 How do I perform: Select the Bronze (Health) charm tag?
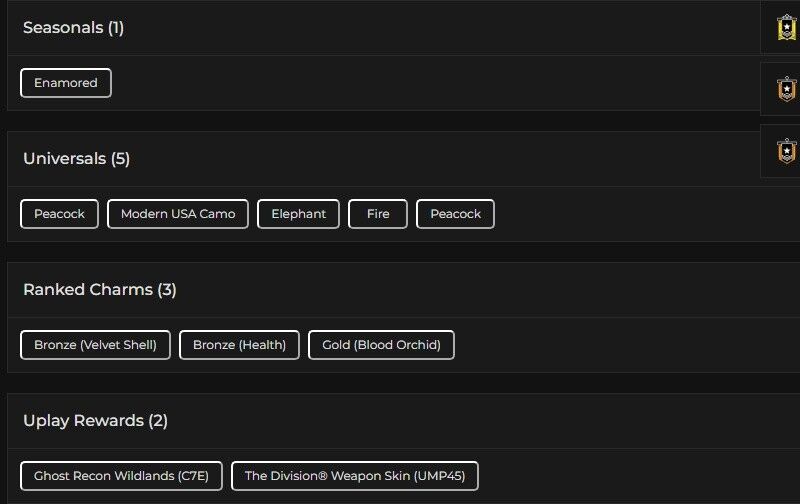coord(239,345)
